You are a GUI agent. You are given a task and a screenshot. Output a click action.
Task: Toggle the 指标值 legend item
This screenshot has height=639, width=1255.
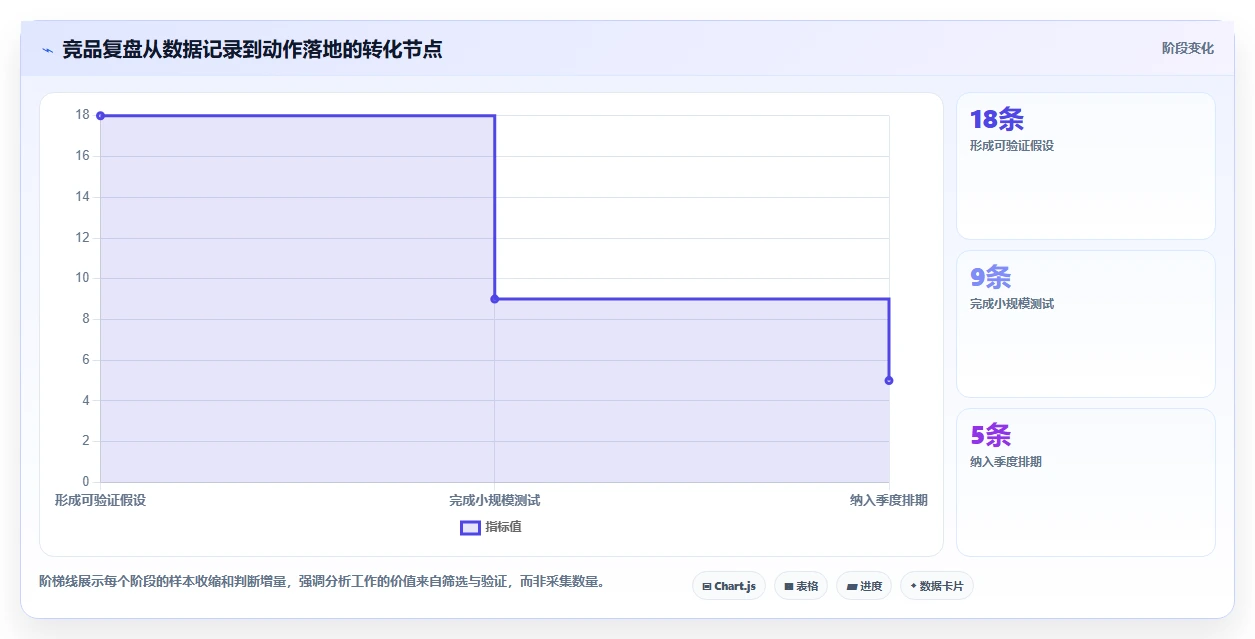coord(490,527)
